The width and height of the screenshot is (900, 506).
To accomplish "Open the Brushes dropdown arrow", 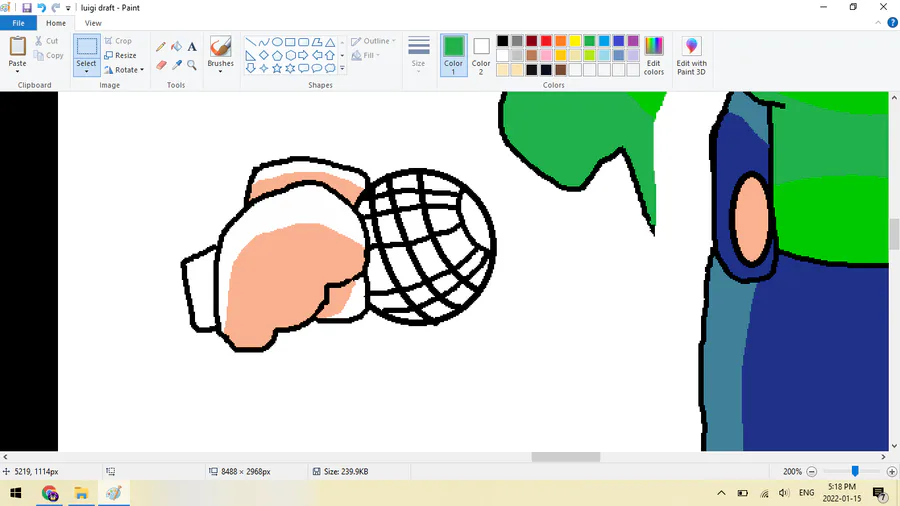I will click(220, 71).
